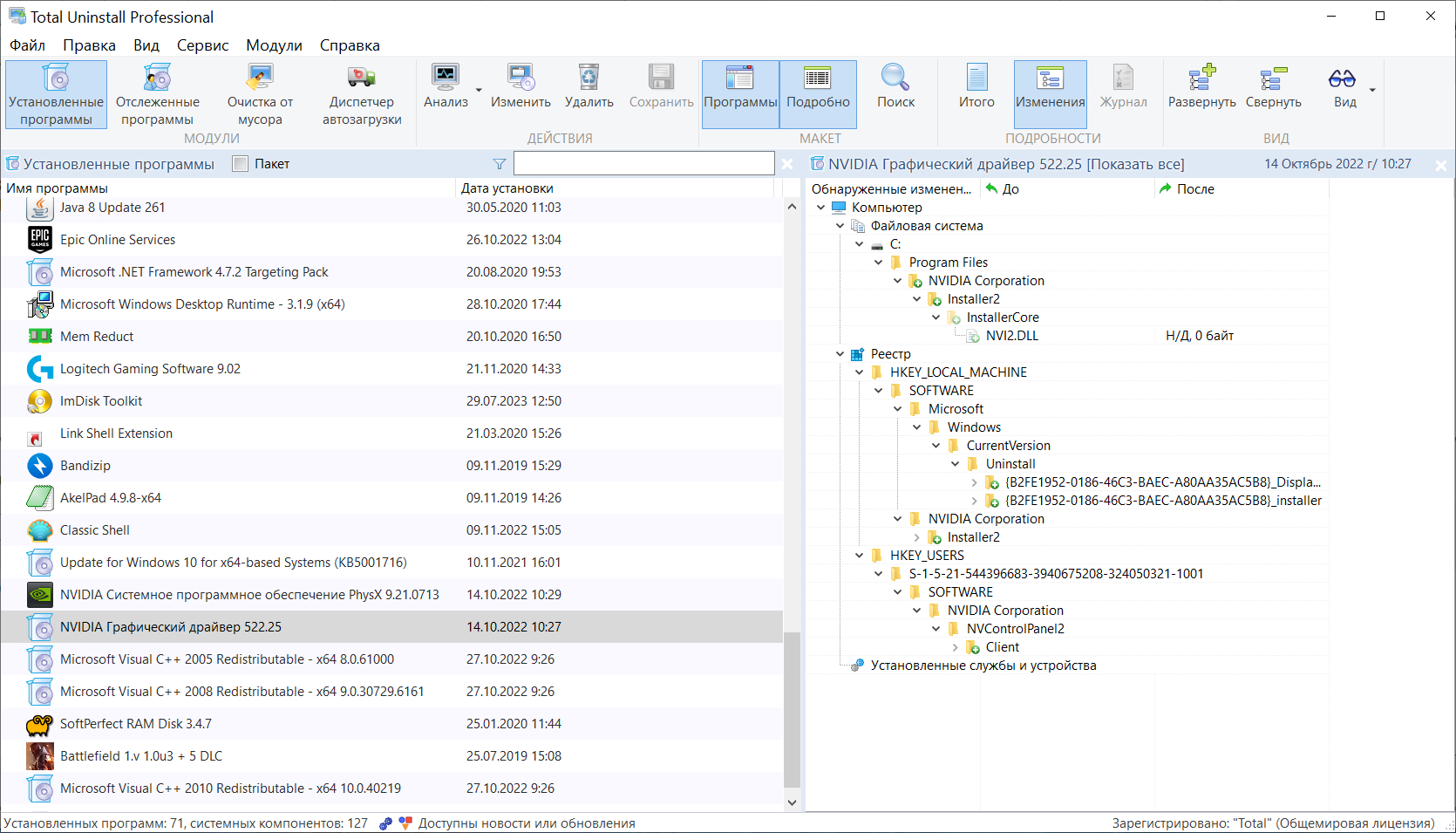The width and height of the screenshot is (1456, 833).
Task: Select the Установленные службы и устройства node
Action: coord(983,666)
